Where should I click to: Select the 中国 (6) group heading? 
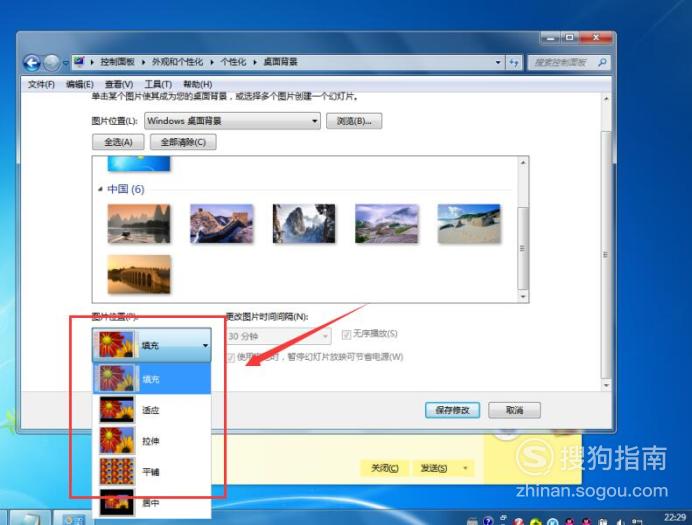click(x=126, y=189)
